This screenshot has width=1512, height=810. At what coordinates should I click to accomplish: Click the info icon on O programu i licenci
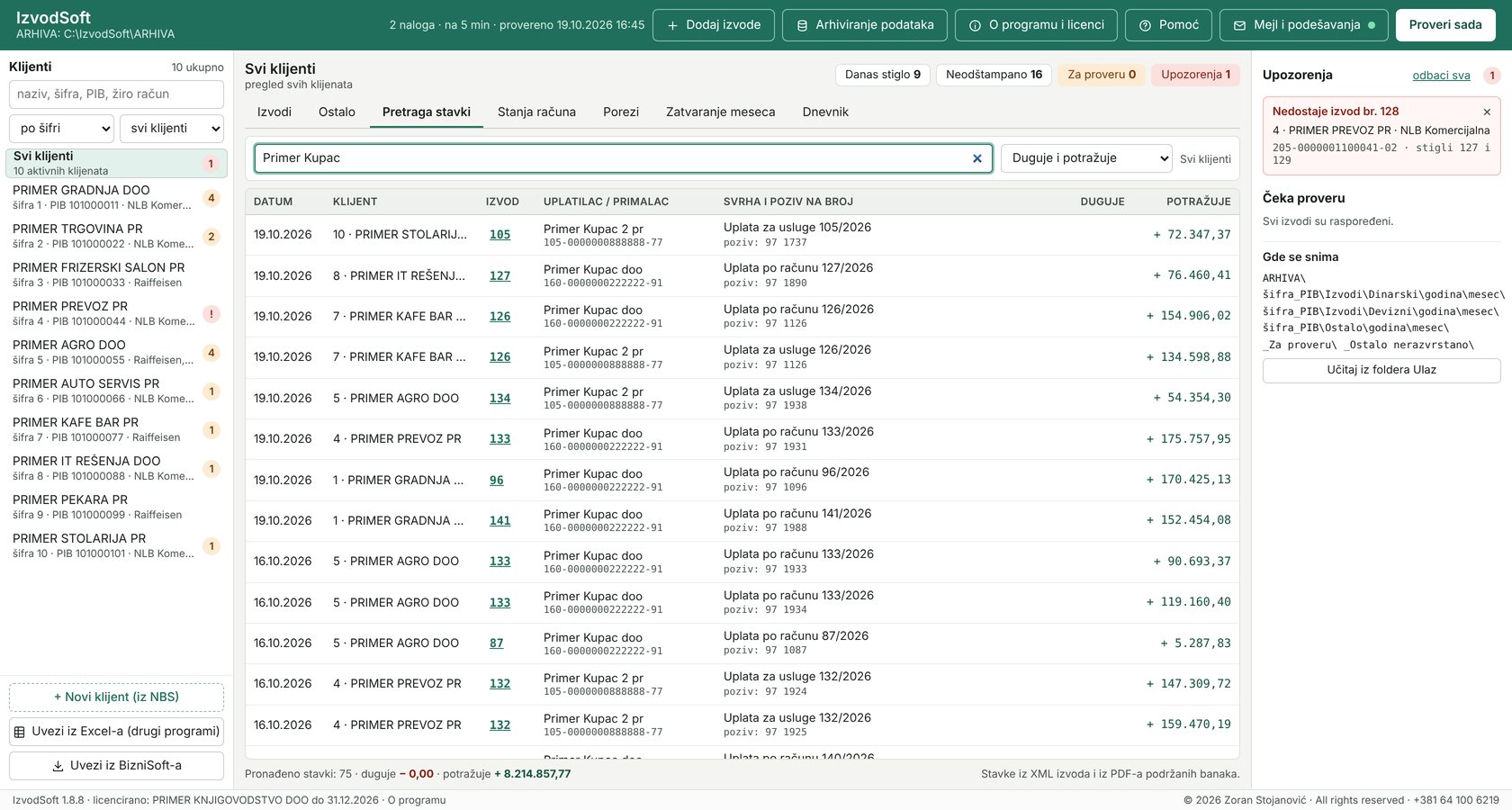pyautogui.click(x=975, y=25)
